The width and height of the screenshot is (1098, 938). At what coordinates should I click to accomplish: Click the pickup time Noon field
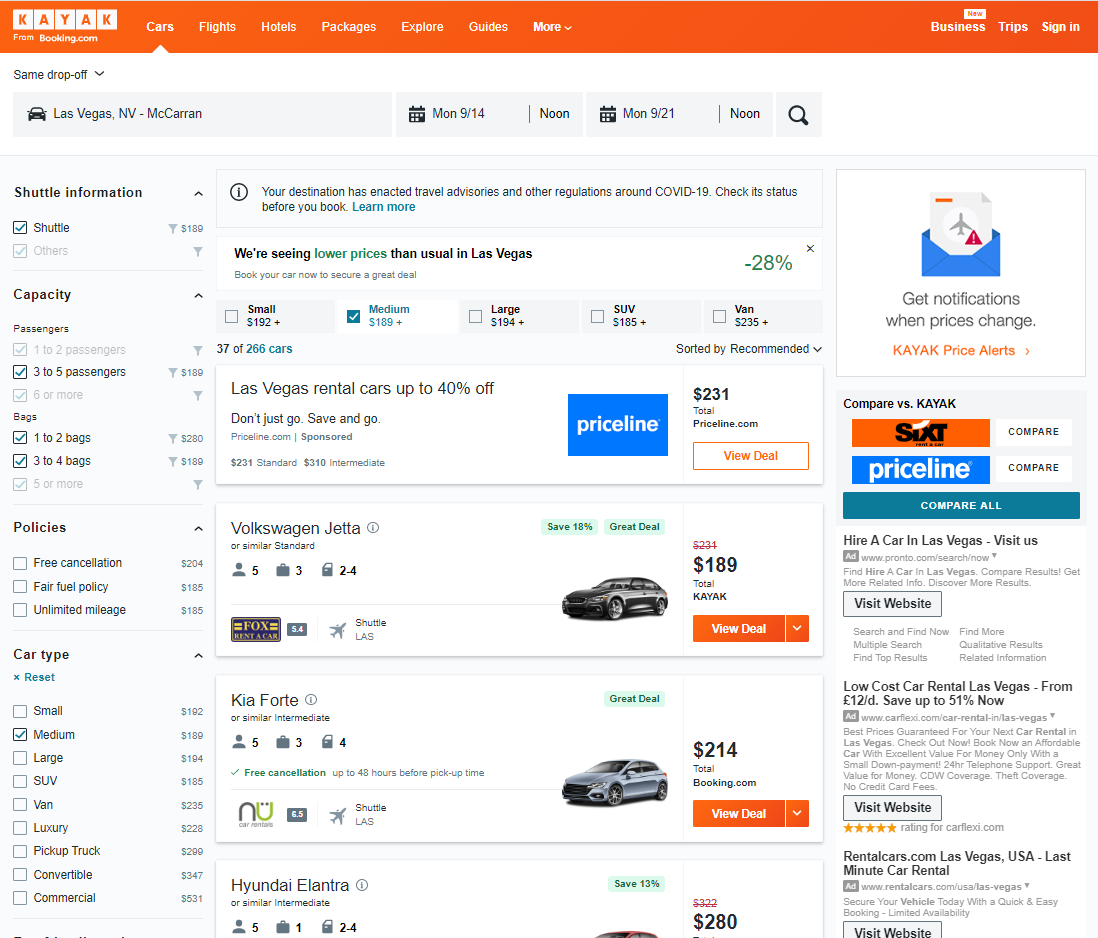pos(555,113)
